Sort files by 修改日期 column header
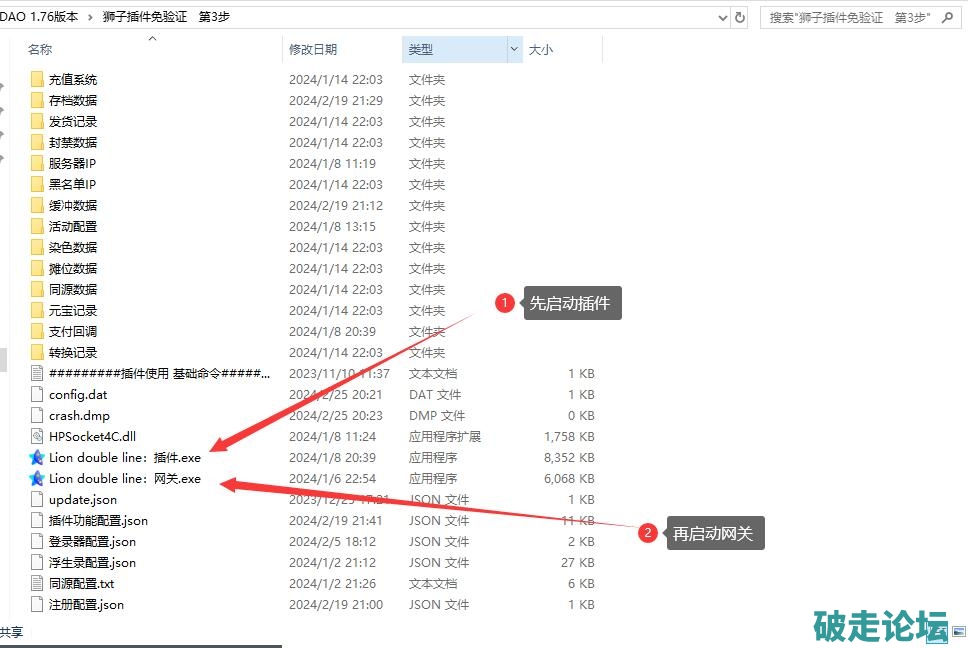Viewport: 968px width, 648px height. point(313,49)
